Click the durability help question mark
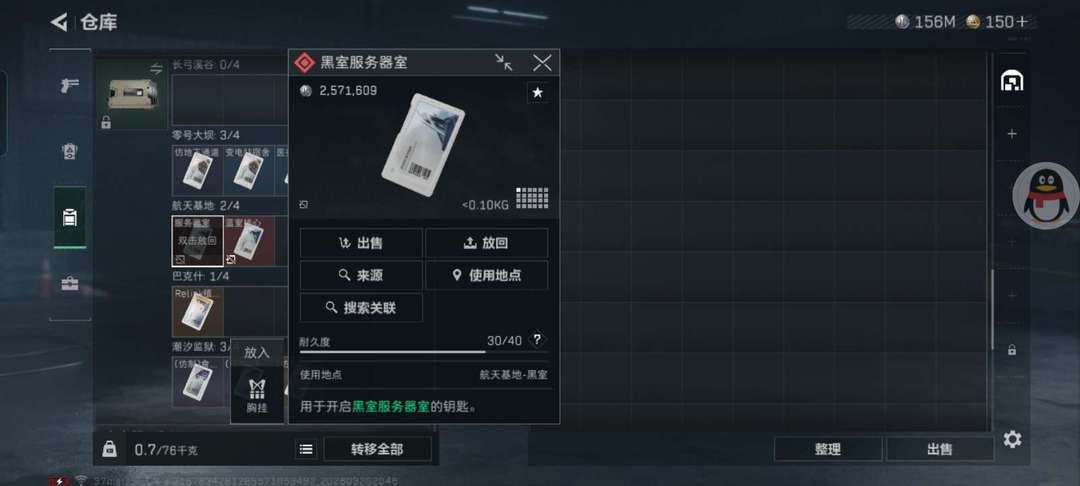This screenshot has width=1080, height=486. (537, 339)
